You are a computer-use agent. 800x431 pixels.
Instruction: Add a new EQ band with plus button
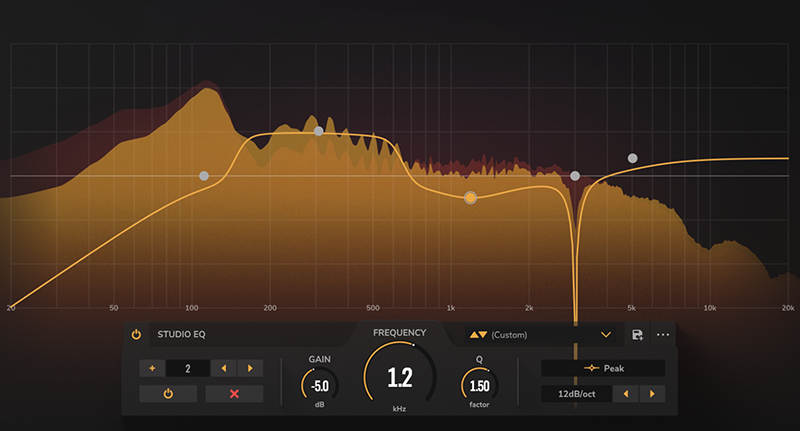(x=153, y=368)
